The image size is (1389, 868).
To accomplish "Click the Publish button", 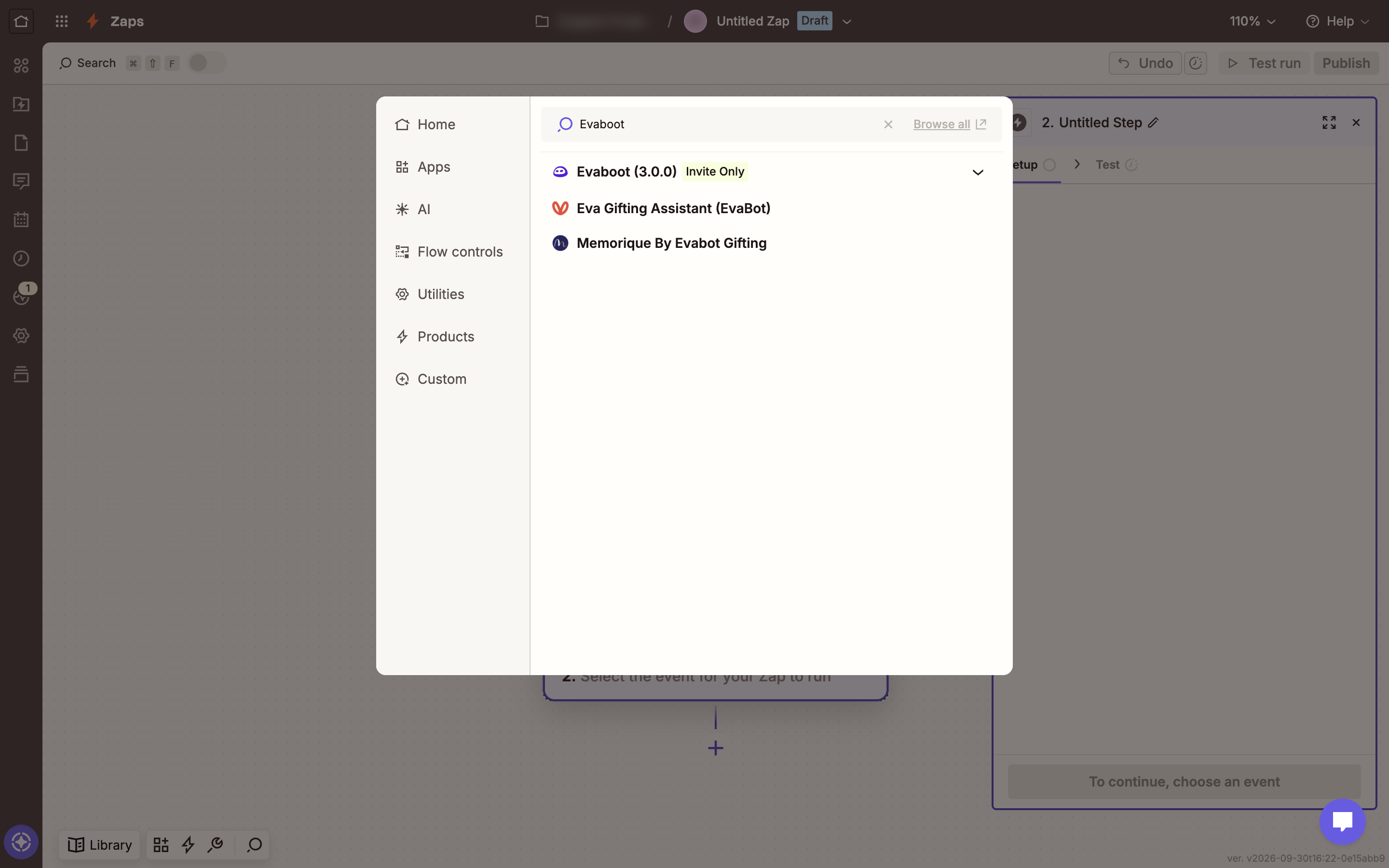I will point(1346,63).
